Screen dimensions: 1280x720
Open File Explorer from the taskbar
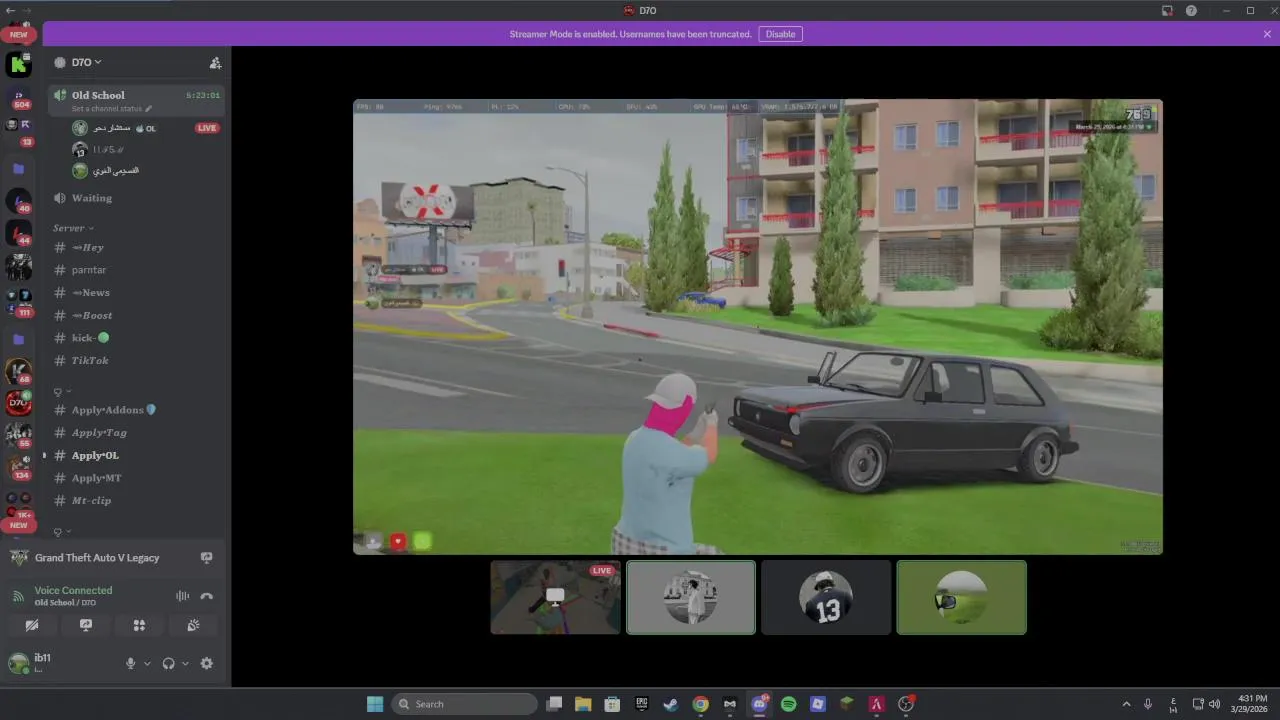pos(583,704)
